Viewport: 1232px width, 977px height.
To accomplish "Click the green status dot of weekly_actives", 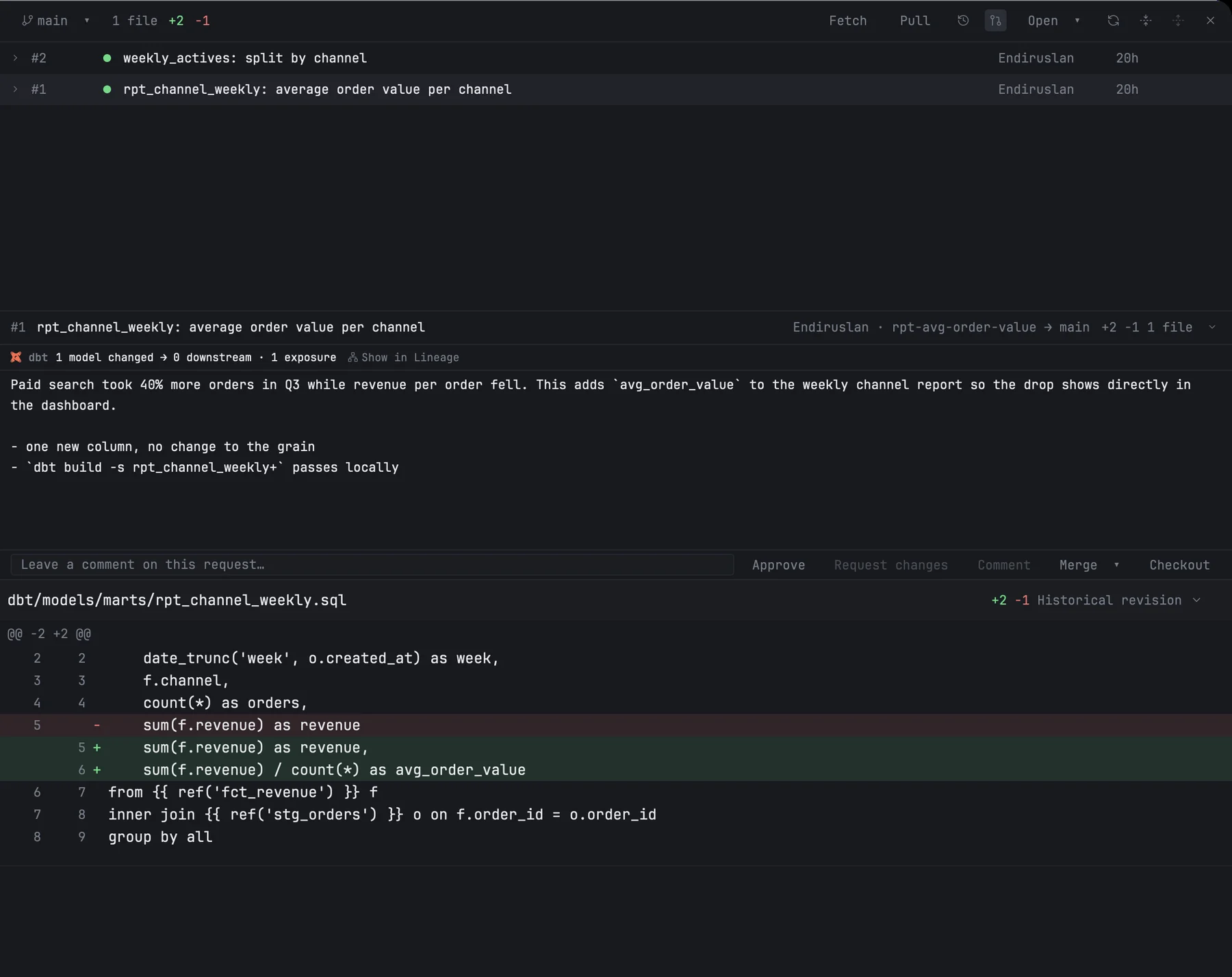I will pyautogui.click(x=107, y=58).
